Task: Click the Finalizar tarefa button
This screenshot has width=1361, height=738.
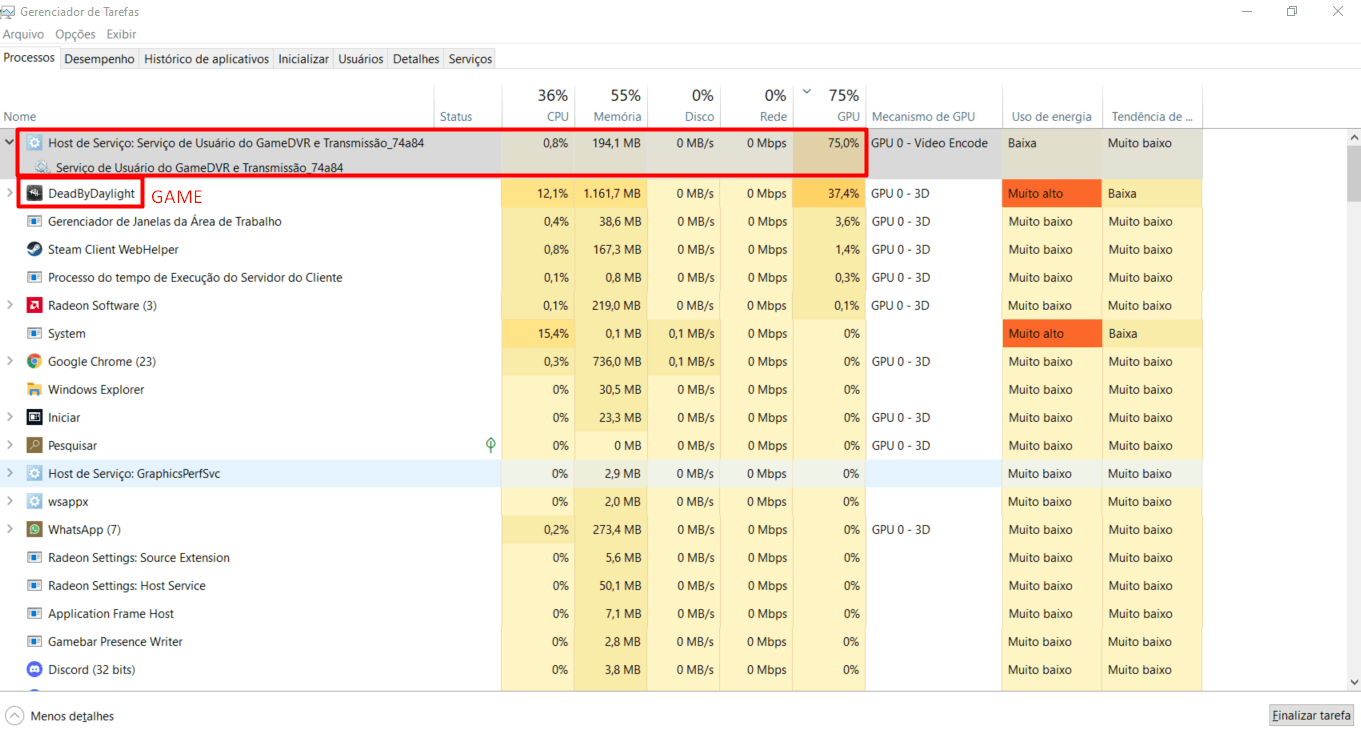Action: tap(1311, 715)
